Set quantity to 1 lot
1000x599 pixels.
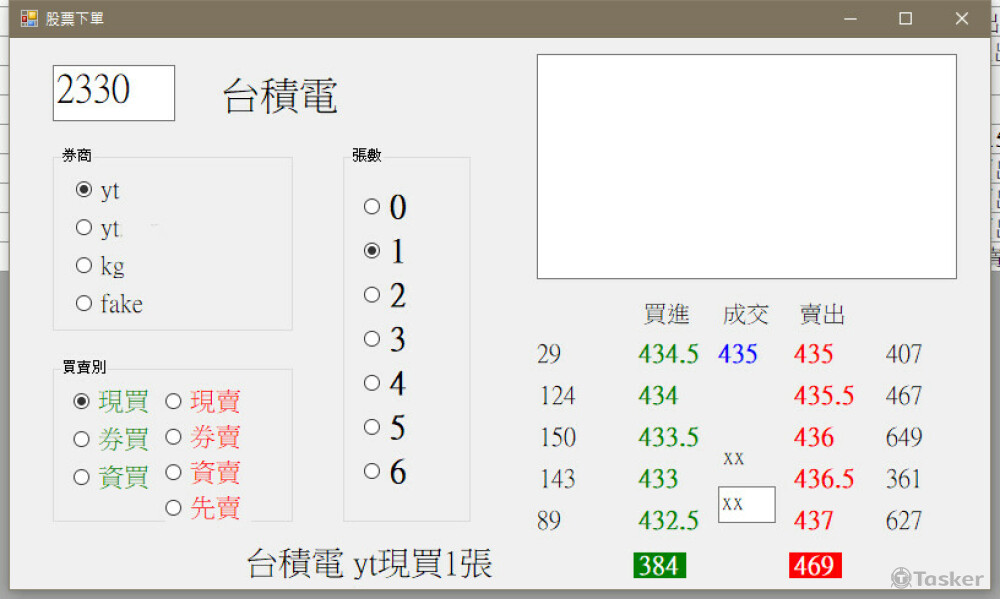coord(372,251)
